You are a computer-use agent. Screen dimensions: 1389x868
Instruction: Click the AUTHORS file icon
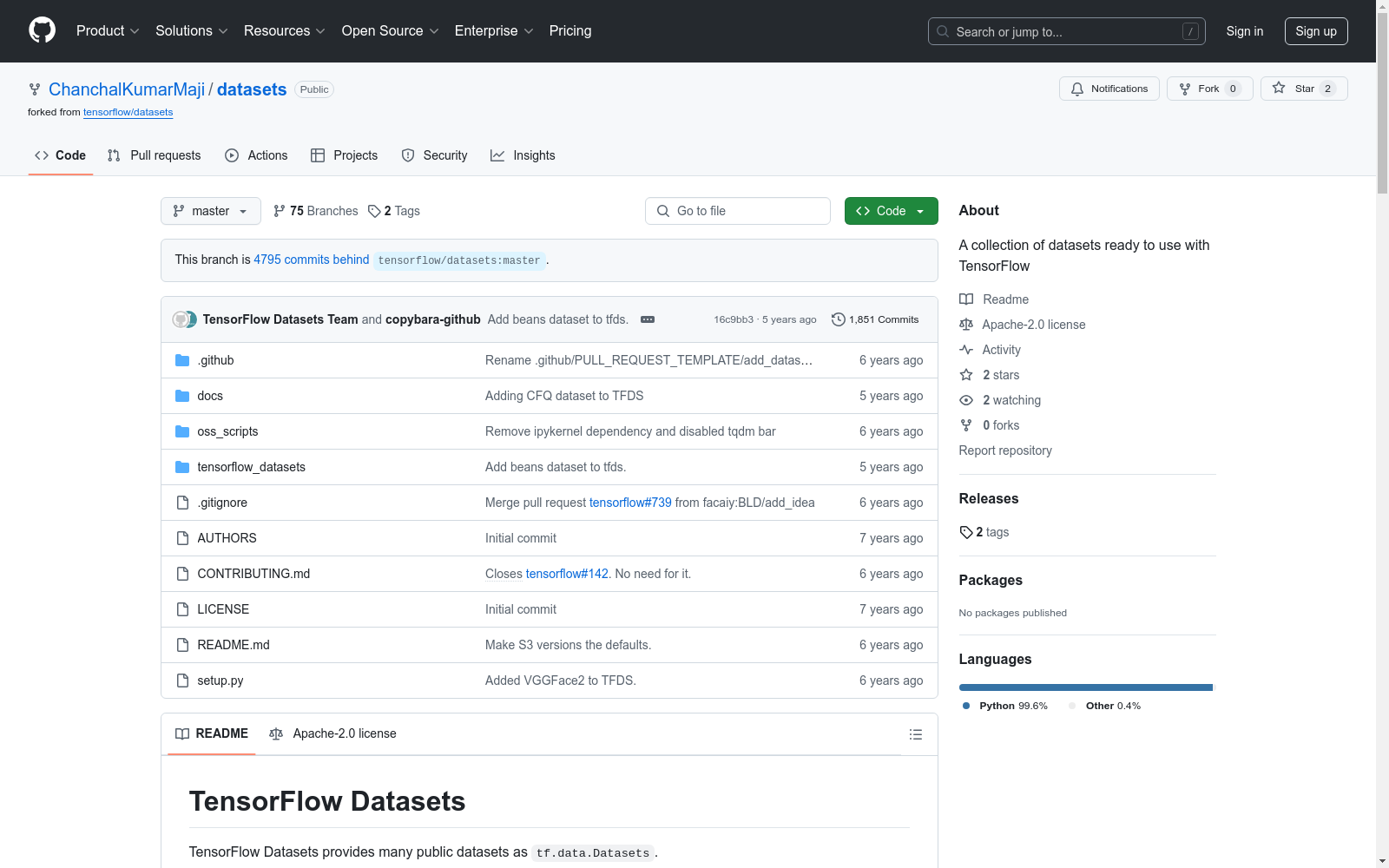[x=182, y=538]
